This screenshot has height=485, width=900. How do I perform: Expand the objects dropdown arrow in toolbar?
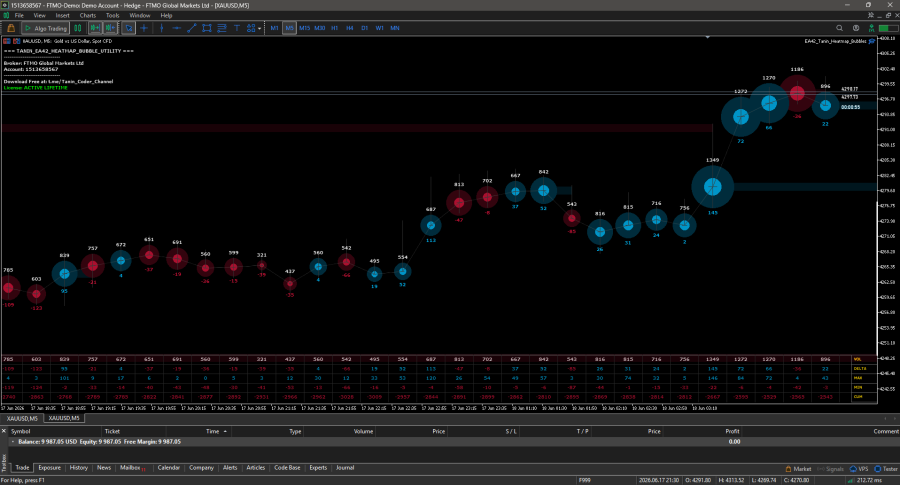[x=259, y=28]
